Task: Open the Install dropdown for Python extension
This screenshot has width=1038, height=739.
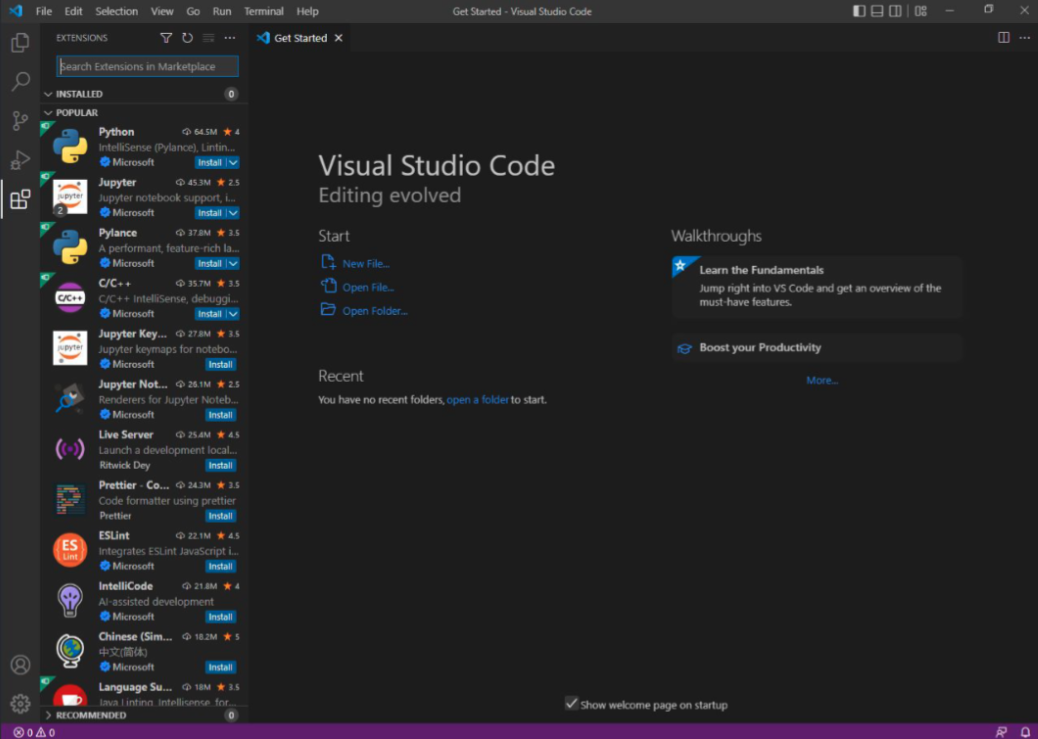Action: point(231,162)
